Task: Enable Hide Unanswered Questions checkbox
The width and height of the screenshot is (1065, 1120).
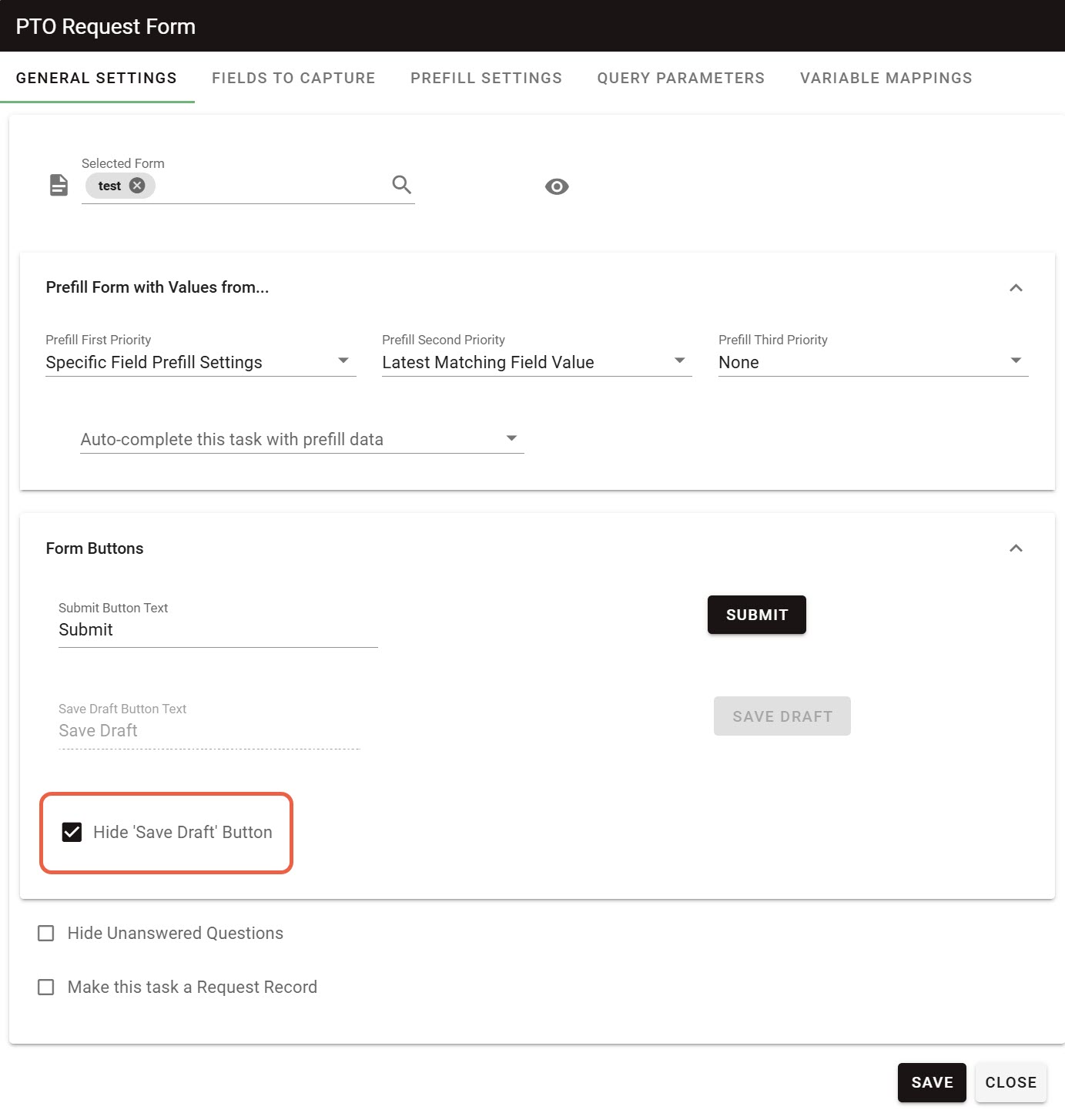Action: point(46,933)
